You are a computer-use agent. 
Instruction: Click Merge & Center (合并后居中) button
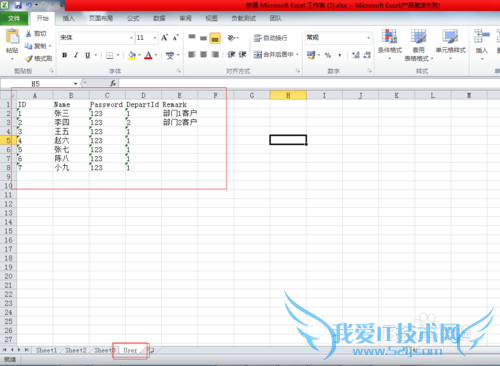[x=274, y=54]
